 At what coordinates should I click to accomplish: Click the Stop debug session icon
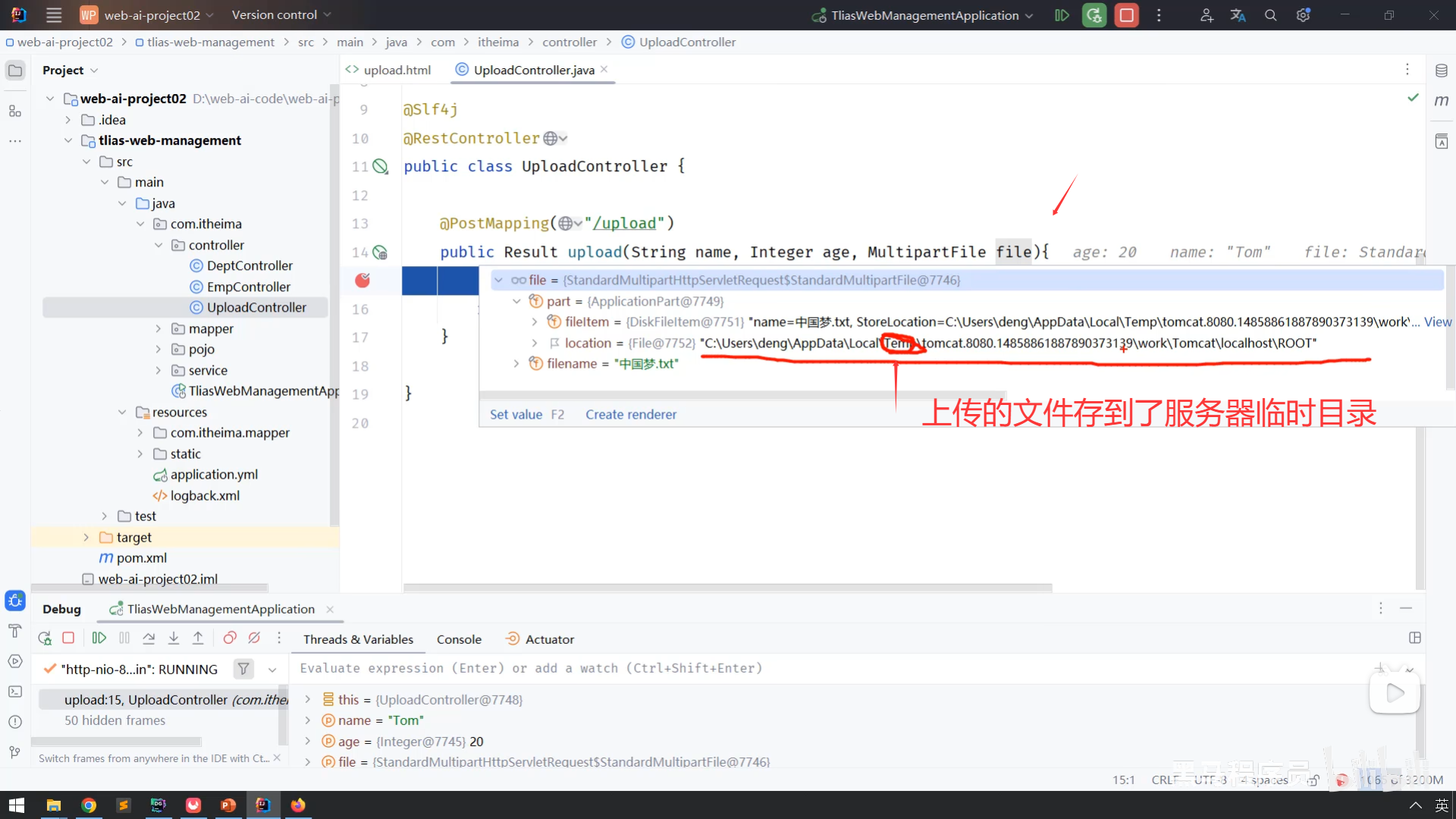click(x=68, y=639)
